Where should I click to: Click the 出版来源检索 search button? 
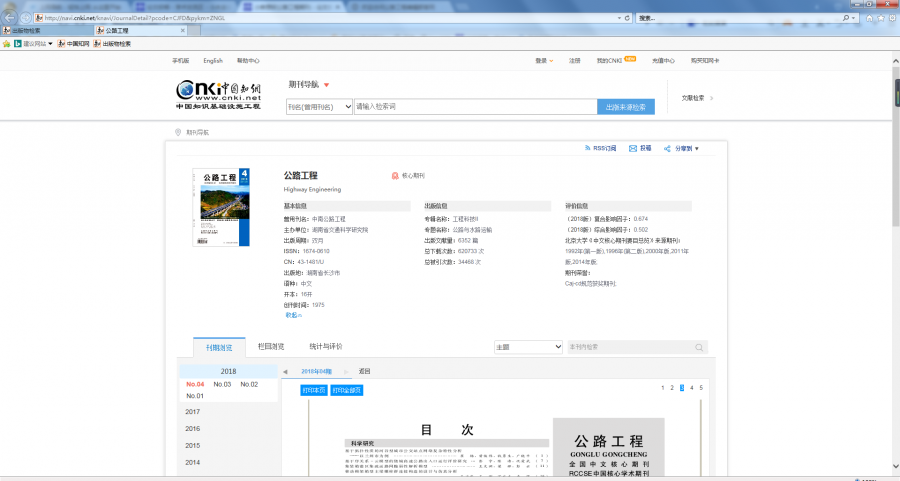tap(626, 106)
